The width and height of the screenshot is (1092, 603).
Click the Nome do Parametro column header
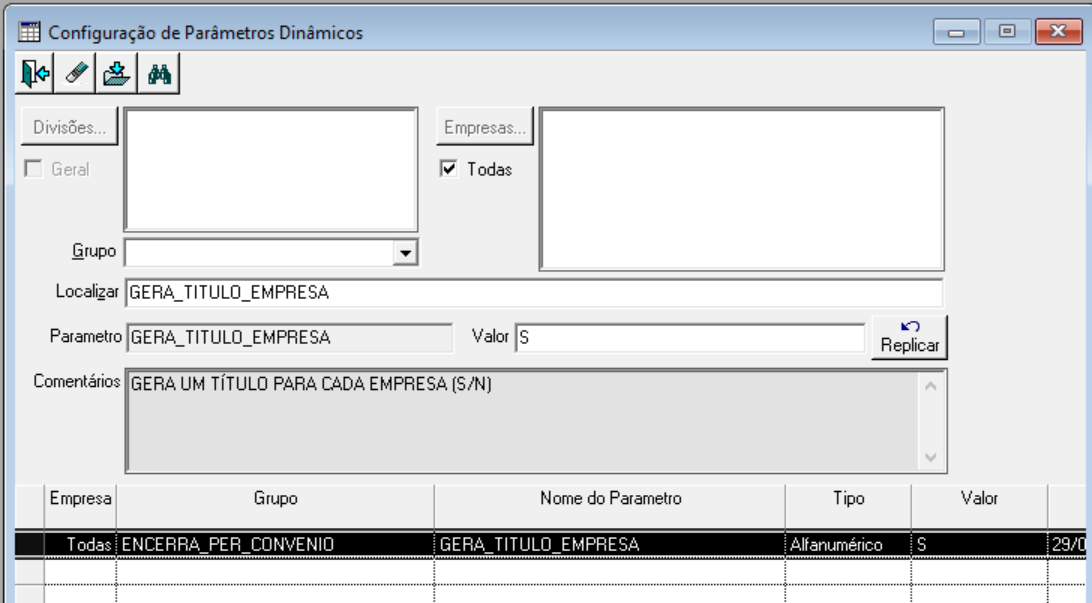pyautogui.click(x=610, y=506)
